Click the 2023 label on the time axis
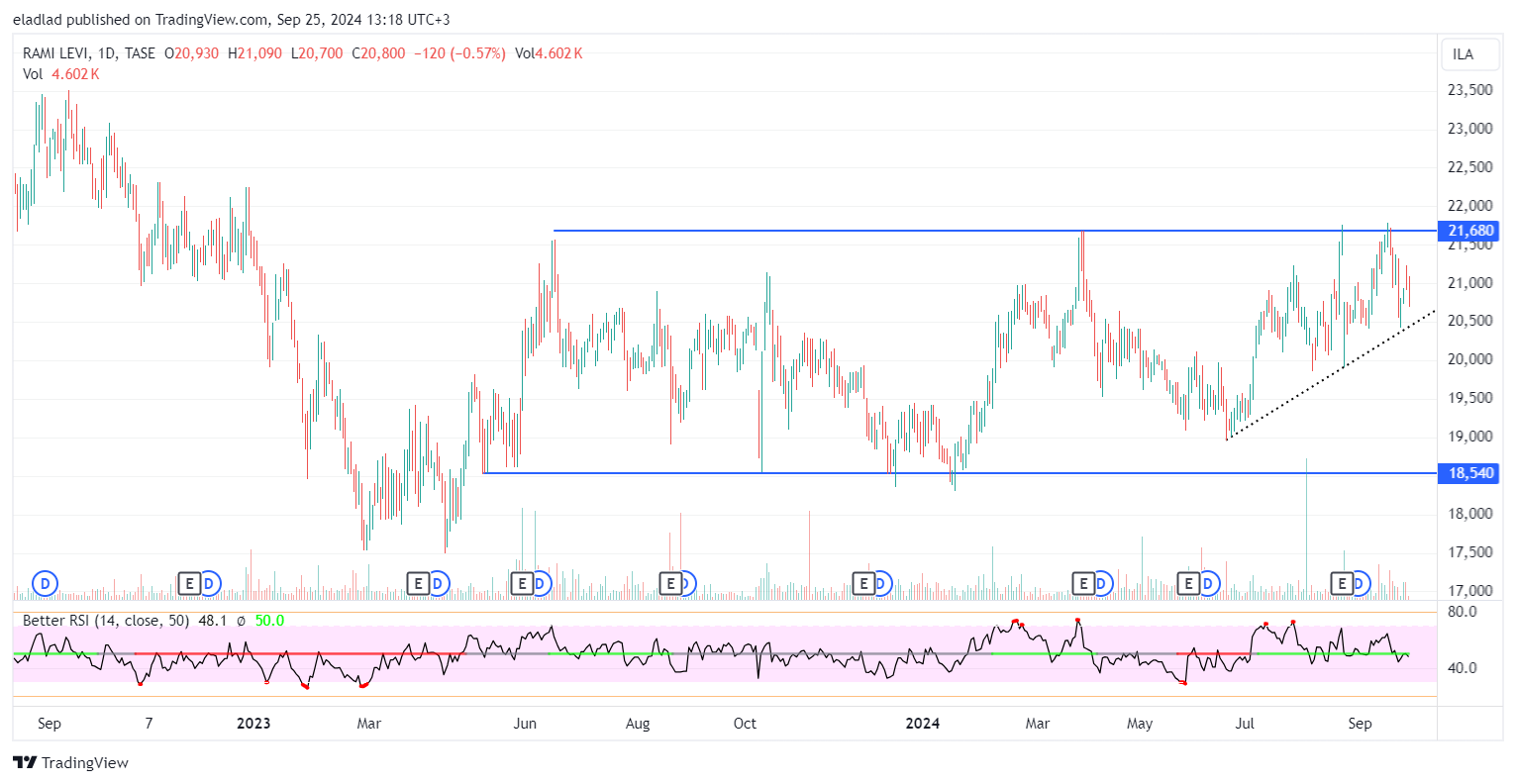 (x=253, y=724)
